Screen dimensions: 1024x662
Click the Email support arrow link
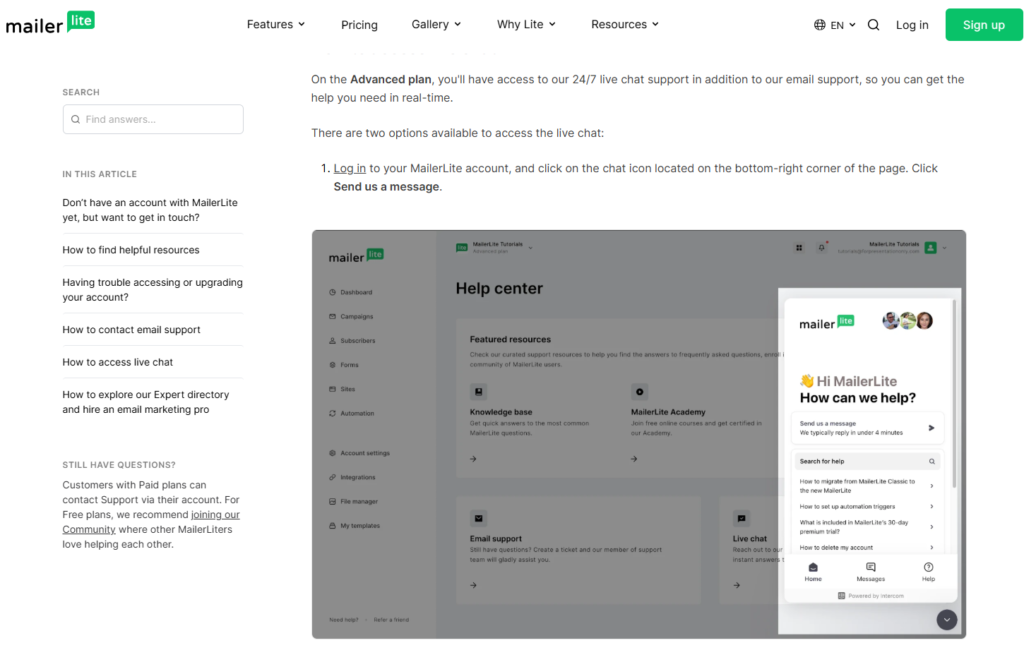point(473,586)
